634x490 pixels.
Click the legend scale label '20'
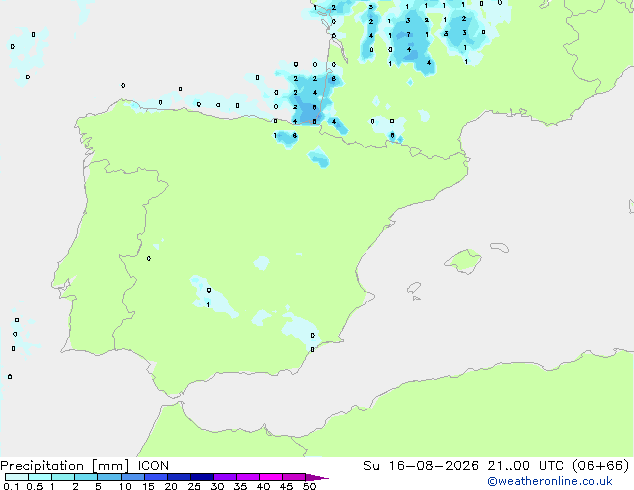[171, 486]
